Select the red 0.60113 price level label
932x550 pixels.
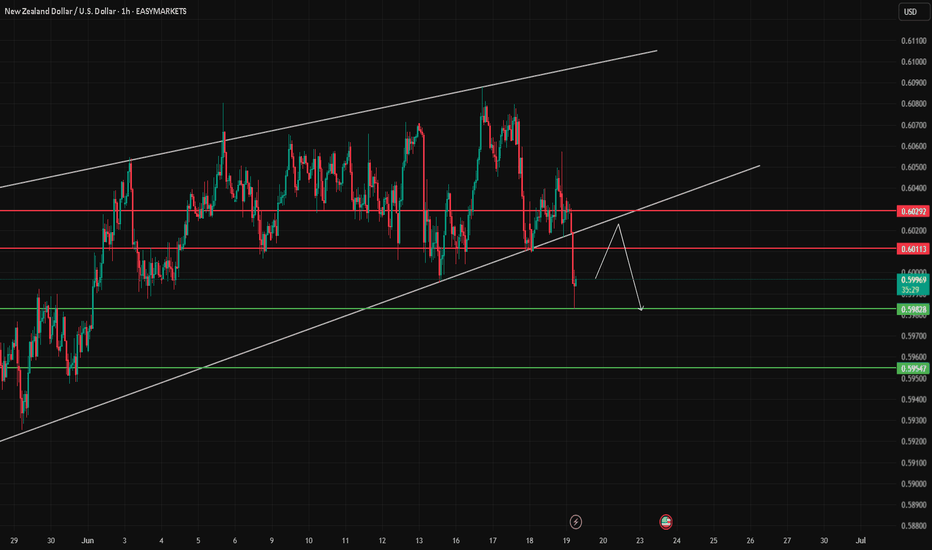pos(913,249)
